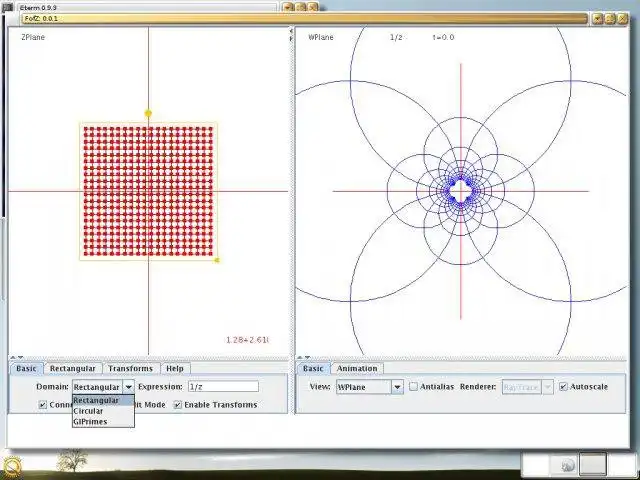Click the Domain dropdown arrow

click(128, 387)
